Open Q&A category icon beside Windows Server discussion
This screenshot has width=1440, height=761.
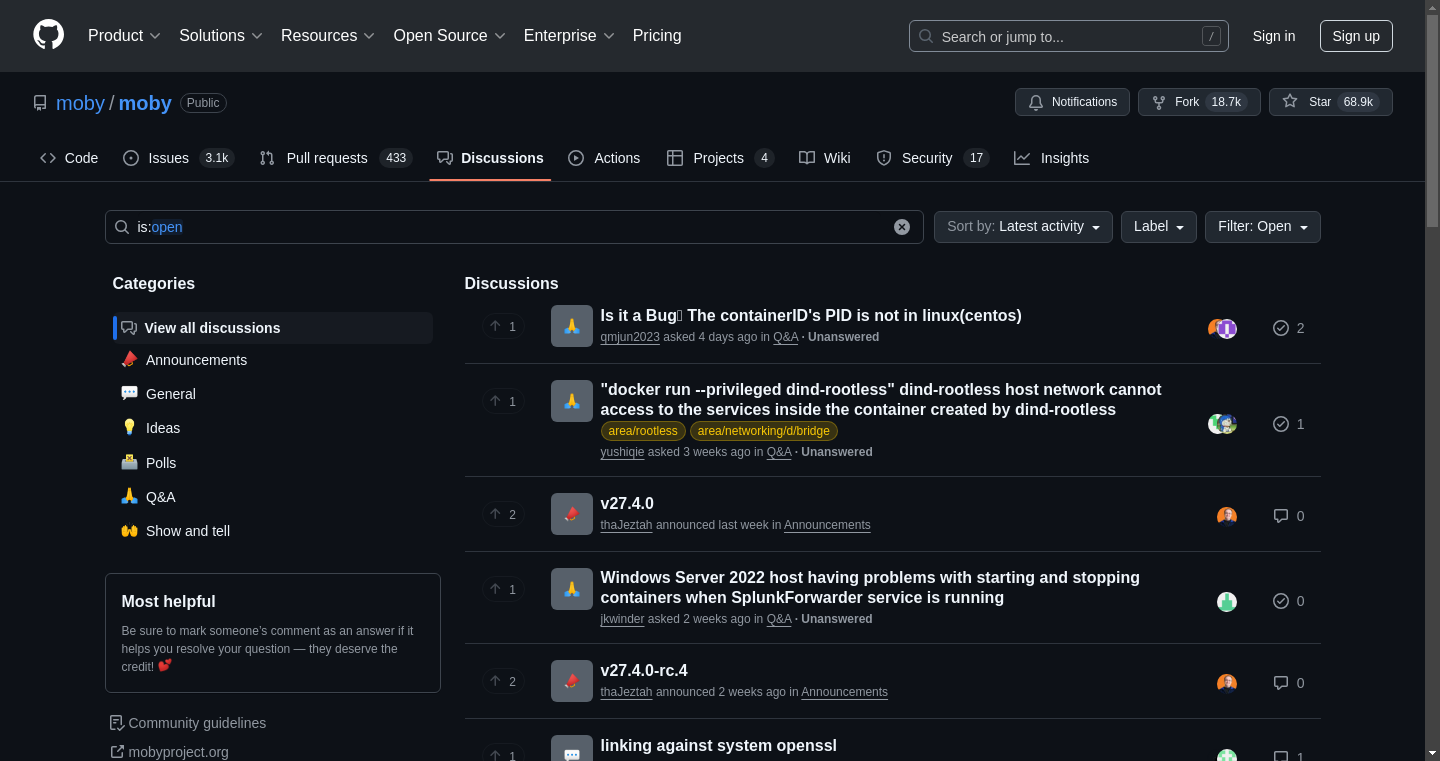(572, 589)
